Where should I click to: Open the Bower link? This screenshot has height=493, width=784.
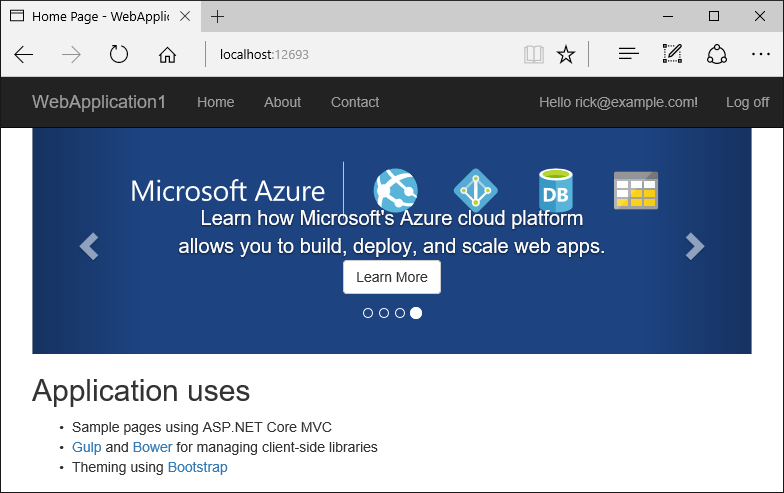pos(152,447)
